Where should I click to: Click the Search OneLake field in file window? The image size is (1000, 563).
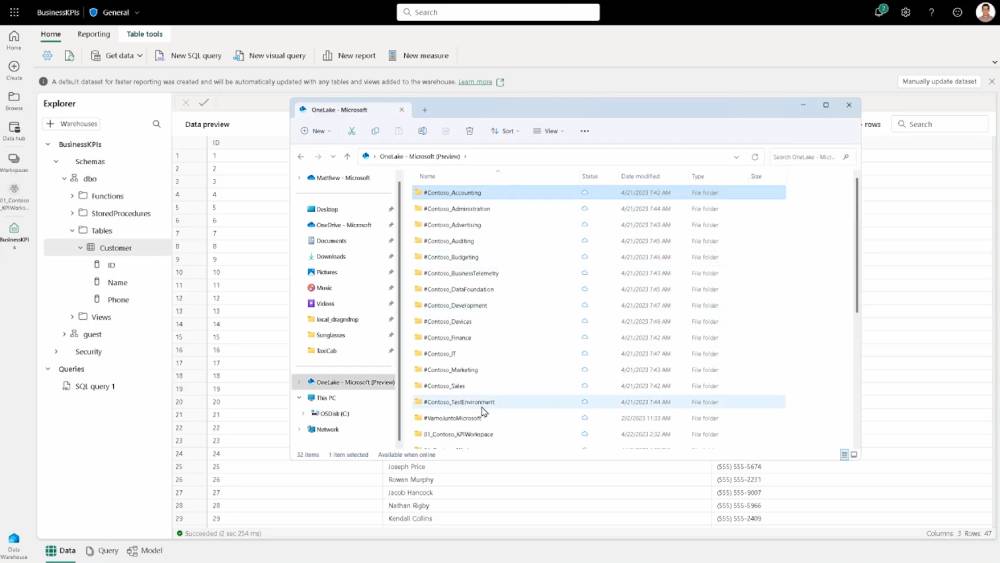click(811, 157)
